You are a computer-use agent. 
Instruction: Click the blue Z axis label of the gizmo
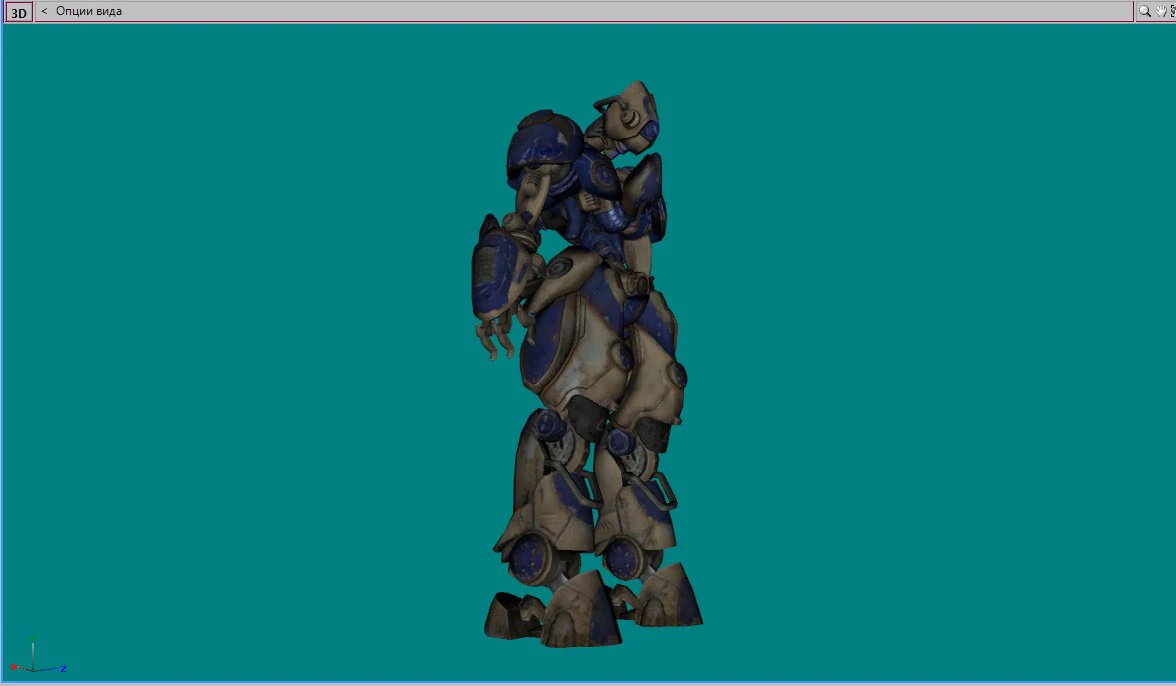(x=63, y=669)
